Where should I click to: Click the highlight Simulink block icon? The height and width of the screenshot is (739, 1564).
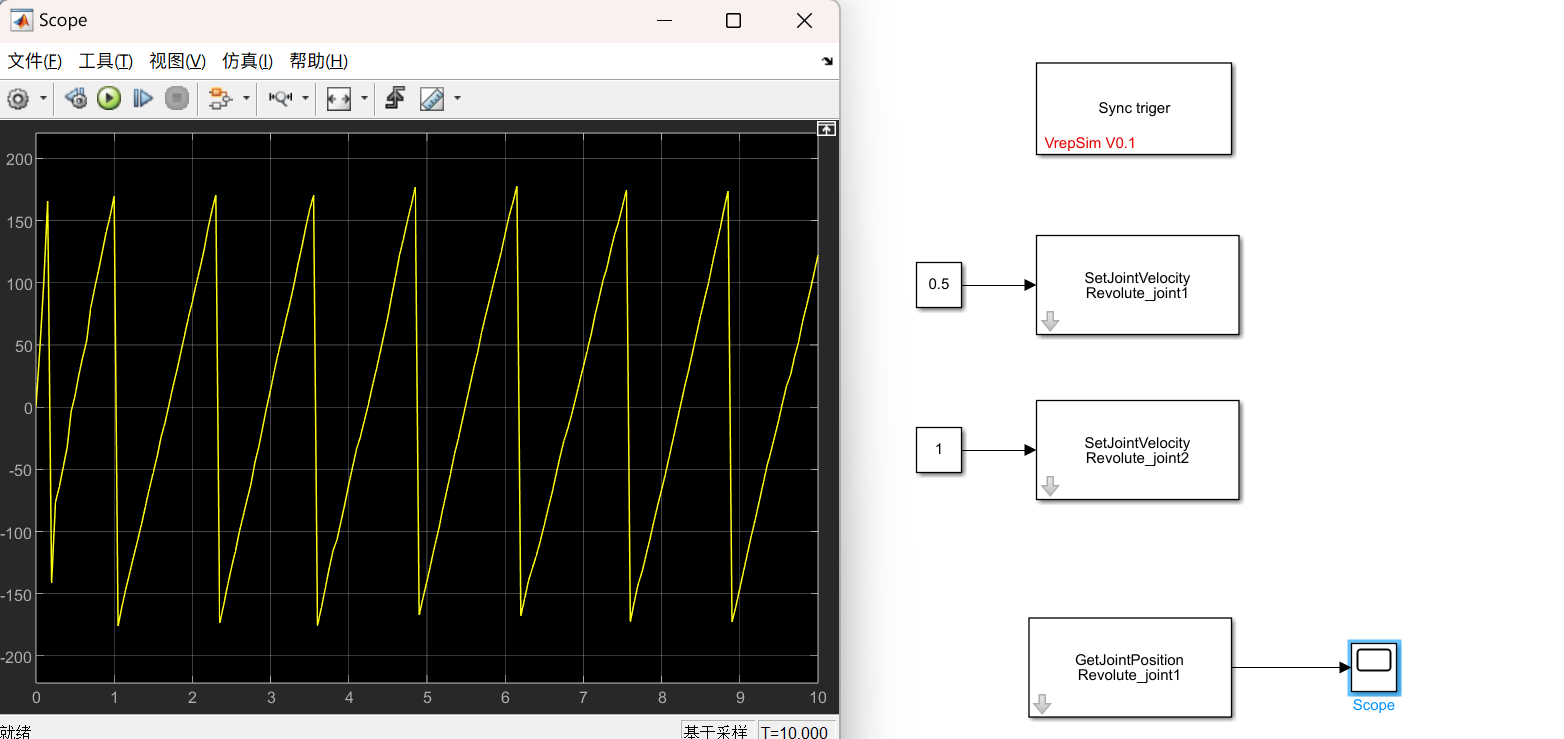[219, 98]
